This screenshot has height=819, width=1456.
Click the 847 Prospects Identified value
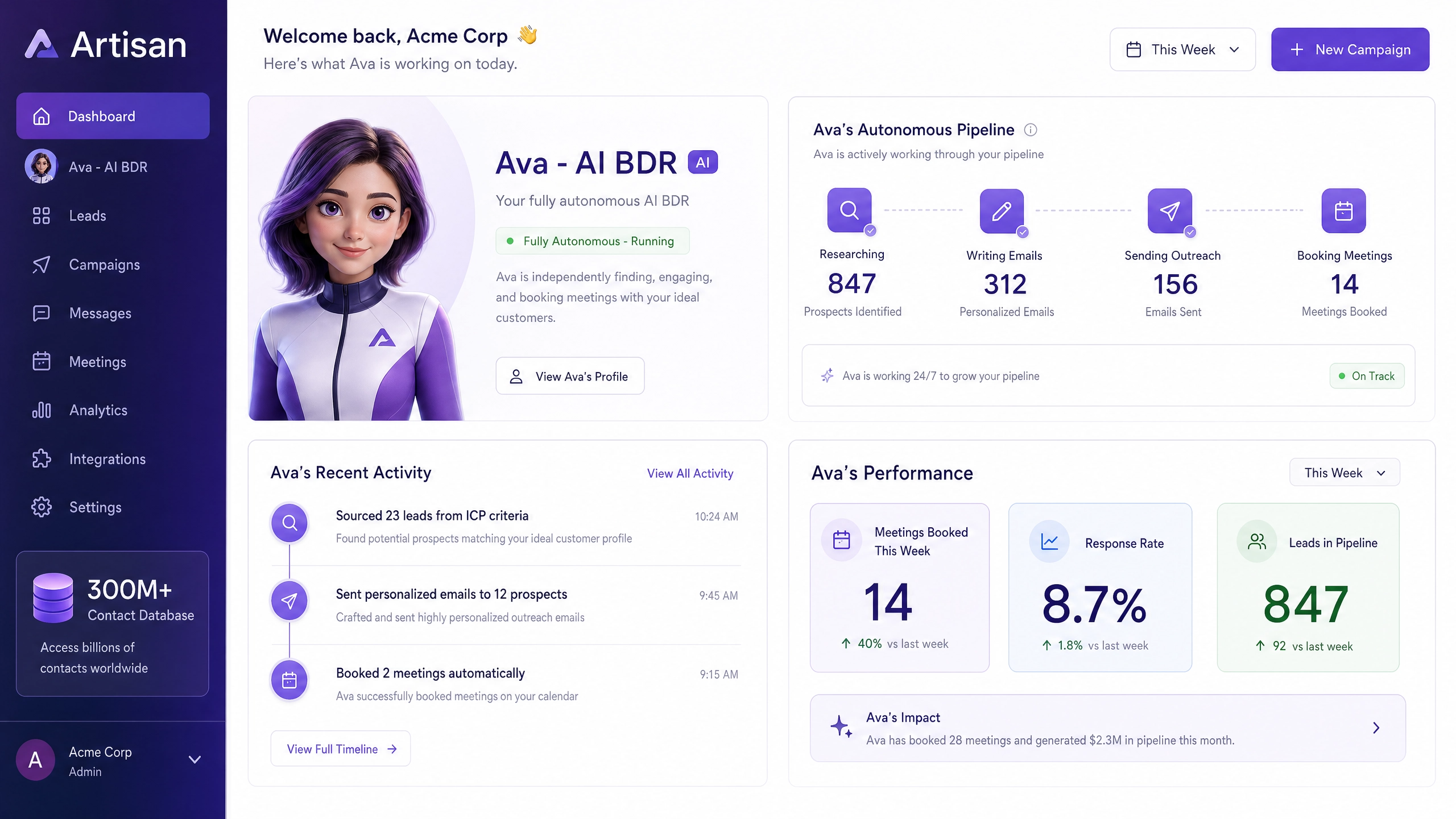[852, 283]
